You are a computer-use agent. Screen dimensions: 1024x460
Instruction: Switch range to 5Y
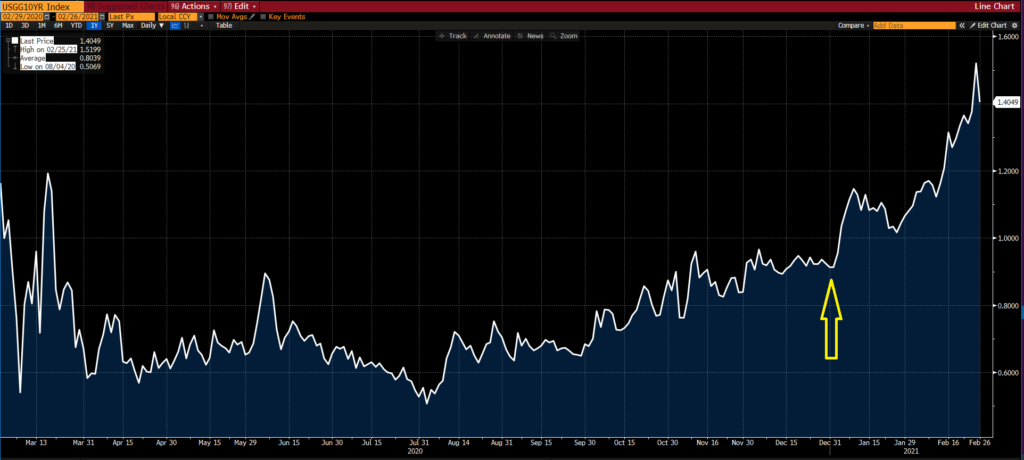tap(108, 25)
